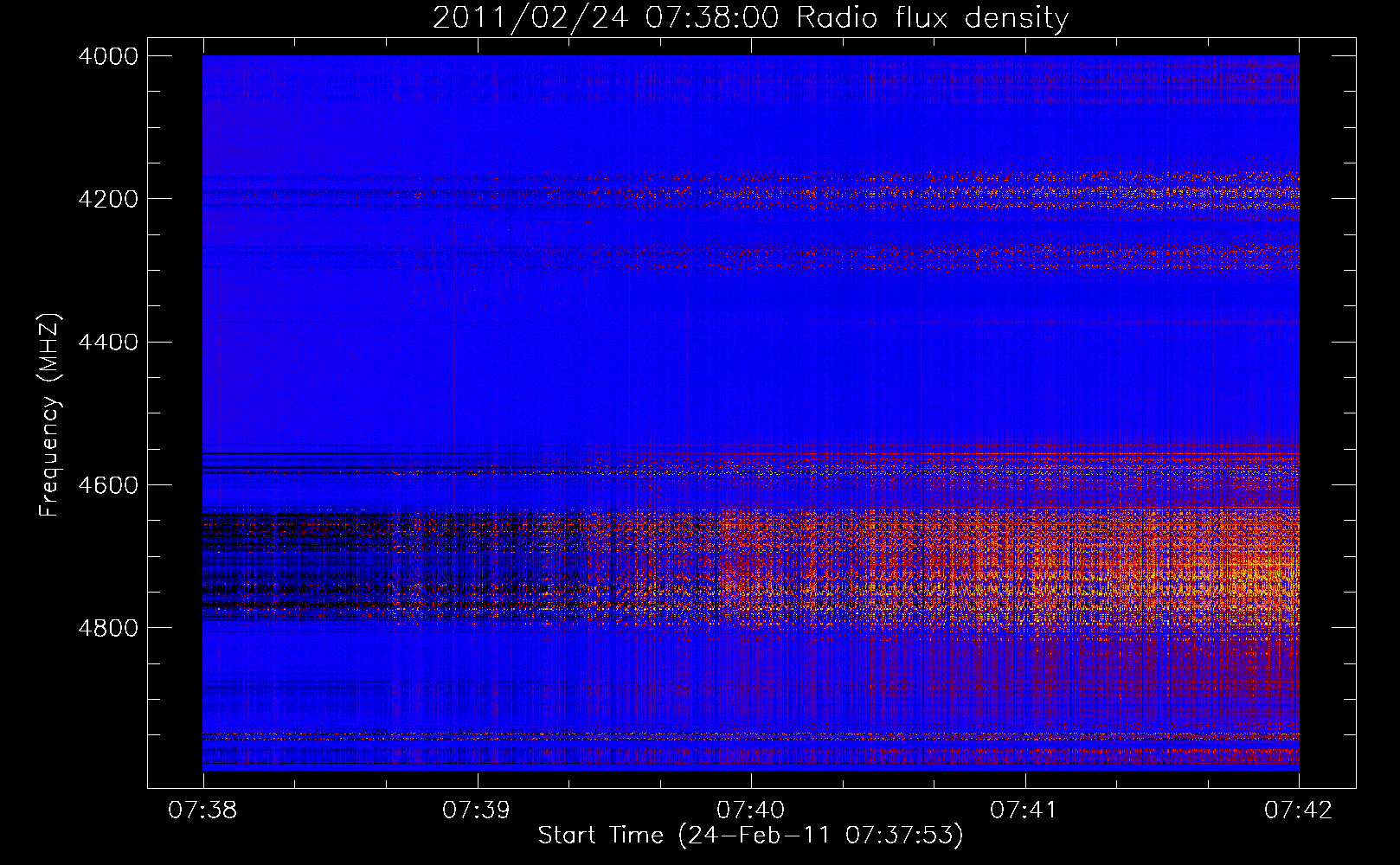Click the 07:39 time axis label
This screenshot has width=1400, height=865.
477,811
